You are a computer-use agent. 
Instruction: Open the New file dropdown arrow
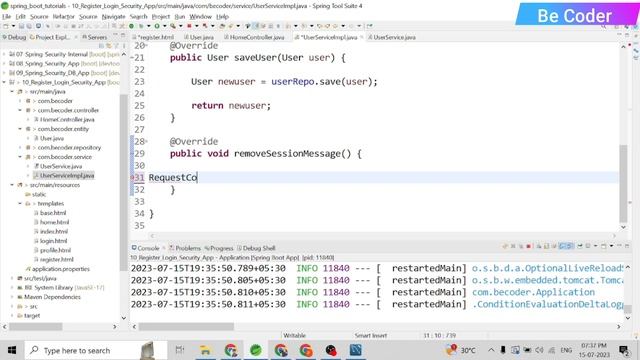(x=13, y=26)
